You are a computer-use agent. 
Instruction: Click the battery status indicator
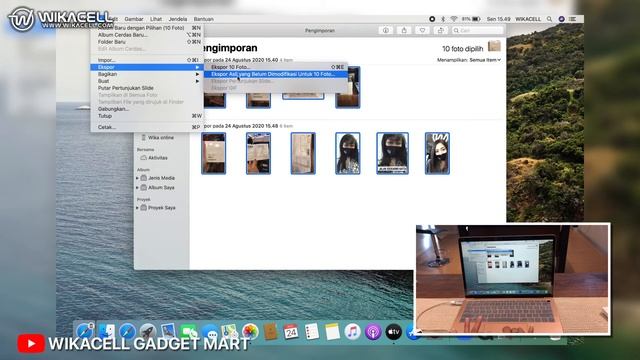[471, 19]
